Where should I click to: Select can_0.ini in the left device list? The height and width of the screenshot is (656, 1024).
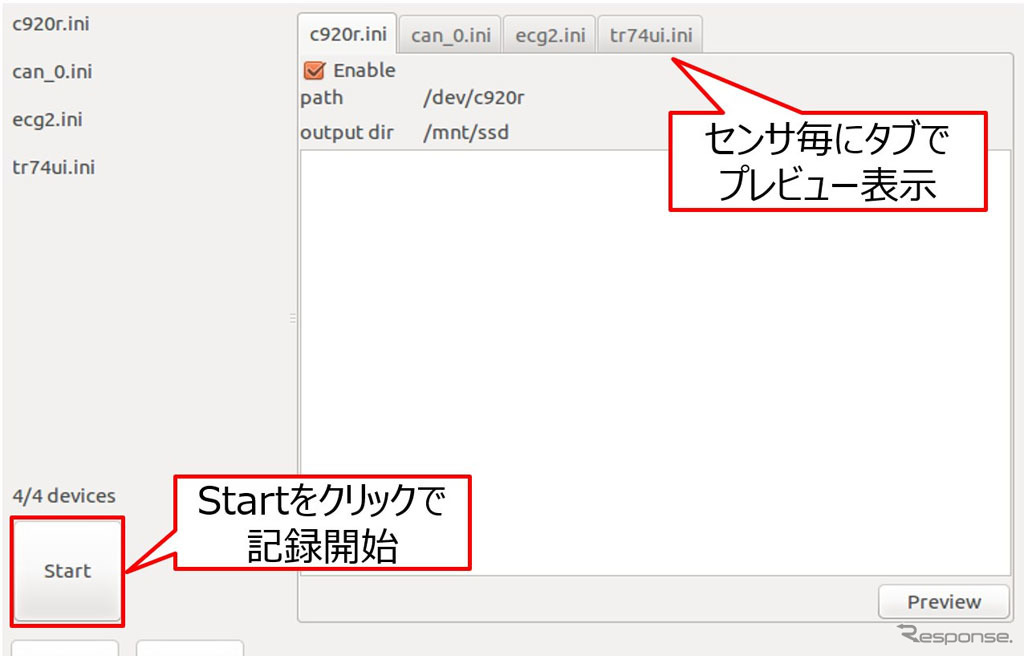click(x=52, y=72)
